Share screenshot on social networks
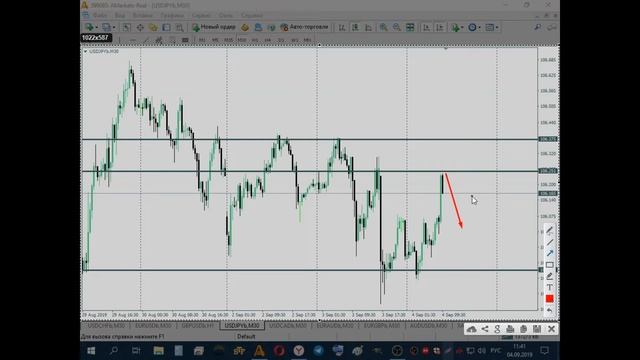Screen dimensions: 640x360 coord(484,329)
